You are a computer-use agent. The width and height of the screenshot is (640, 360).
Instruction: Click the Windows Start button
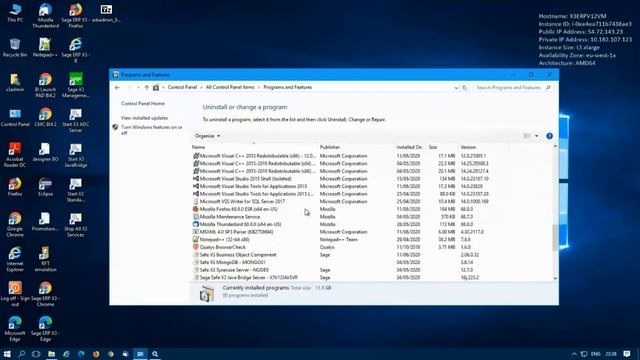7,354
